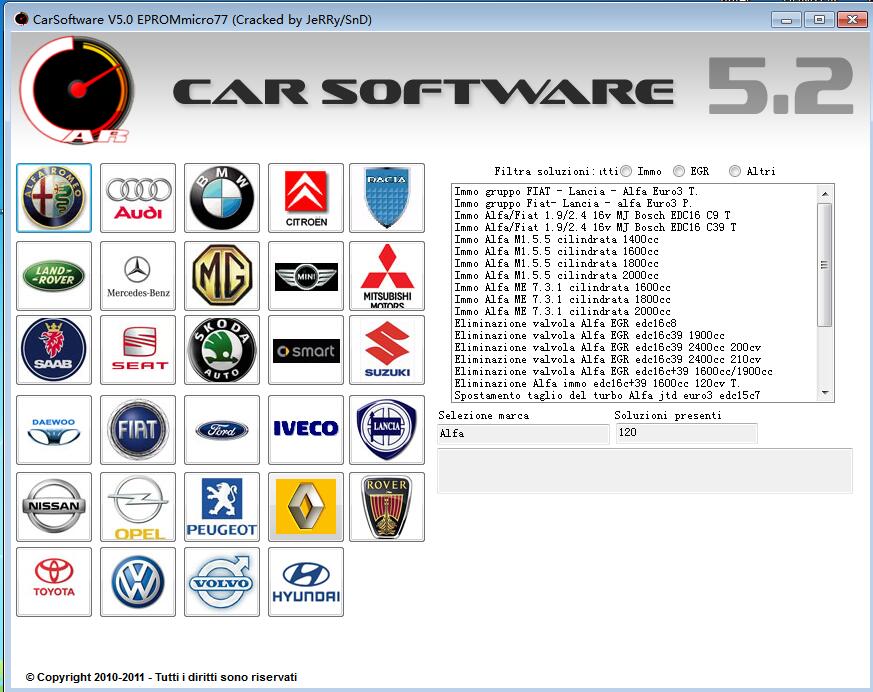The height and width of the screenshot is (692, 873).
Task: Select the Lancia brand logo
Action: coord(387,430)
